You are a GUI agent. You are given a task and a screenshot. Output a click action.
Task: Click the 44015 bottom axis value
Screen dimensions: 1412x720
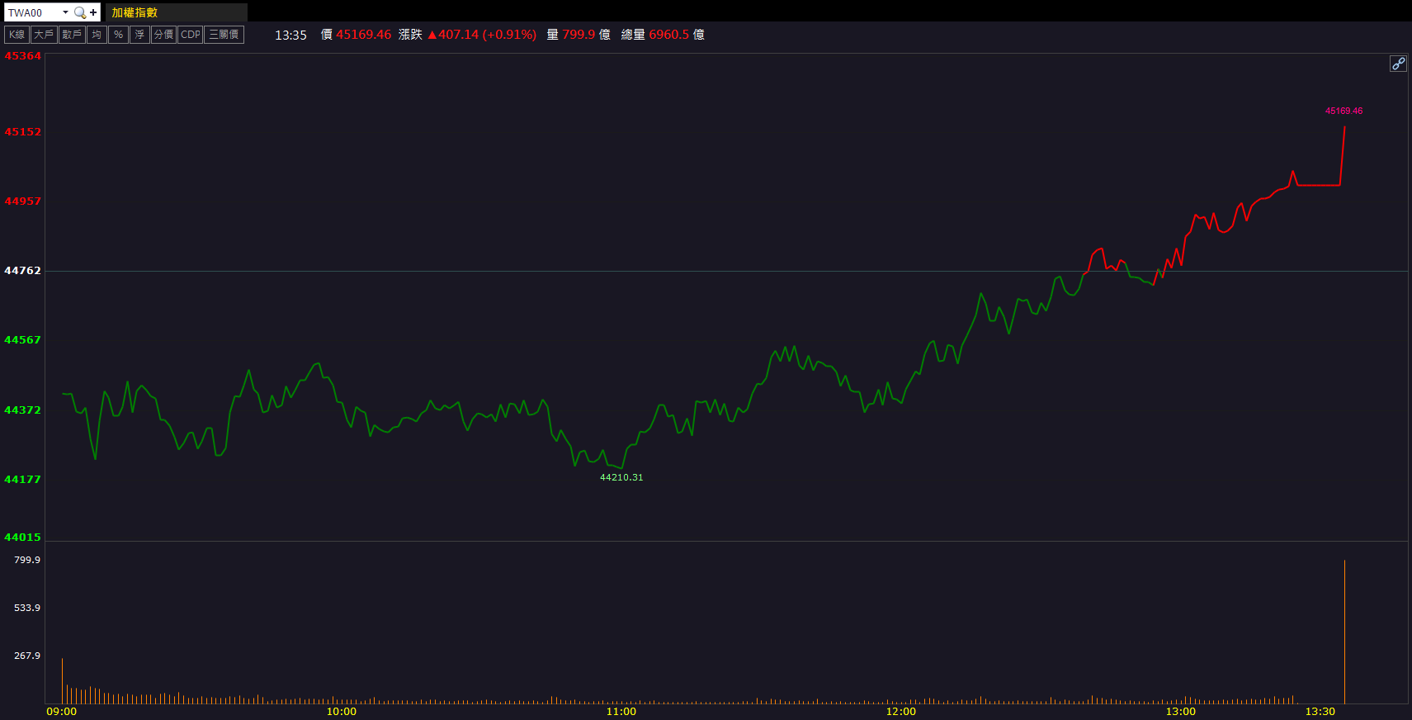coord(23,537)
